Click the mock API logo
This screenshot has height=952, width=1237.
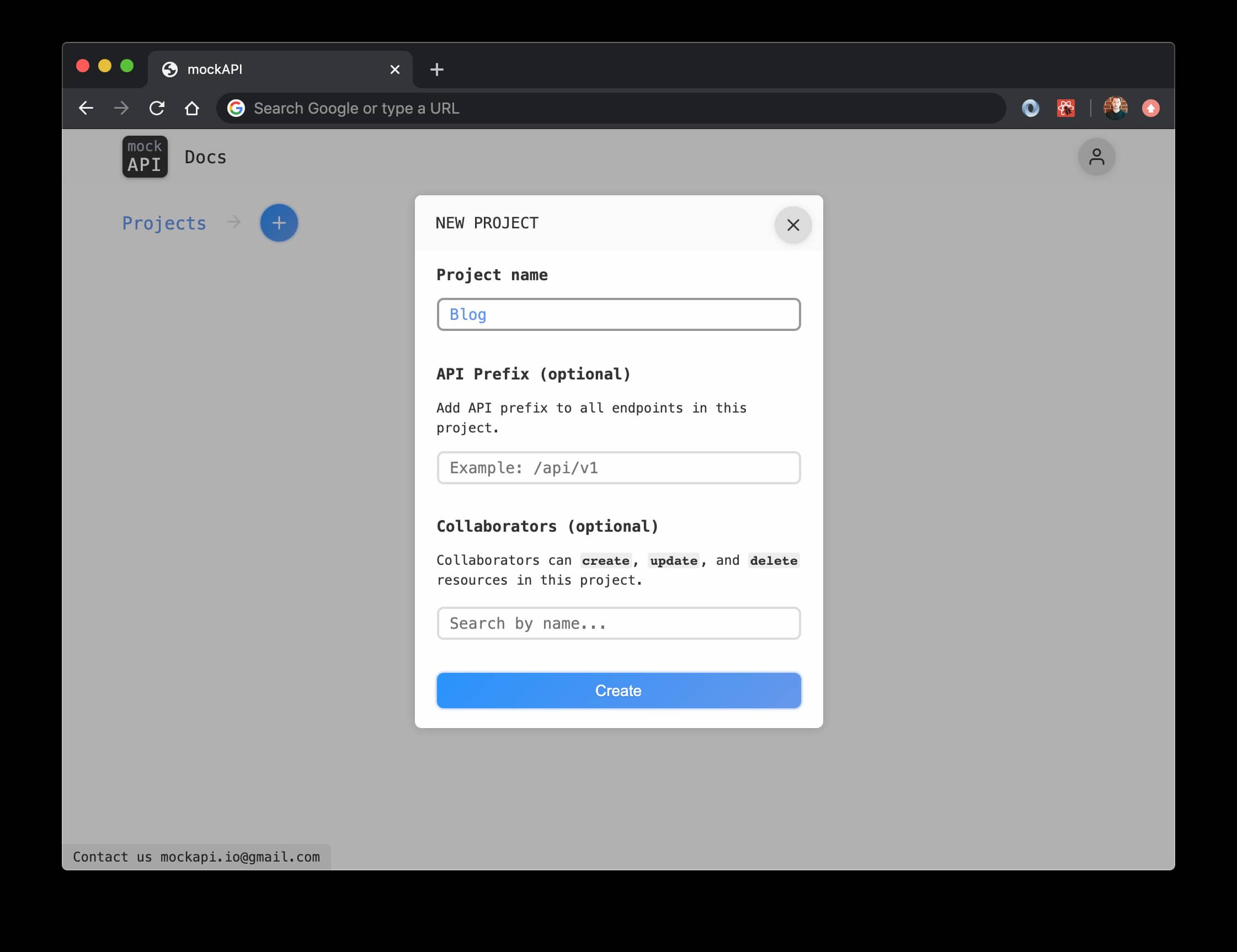[x=145, y=157]
